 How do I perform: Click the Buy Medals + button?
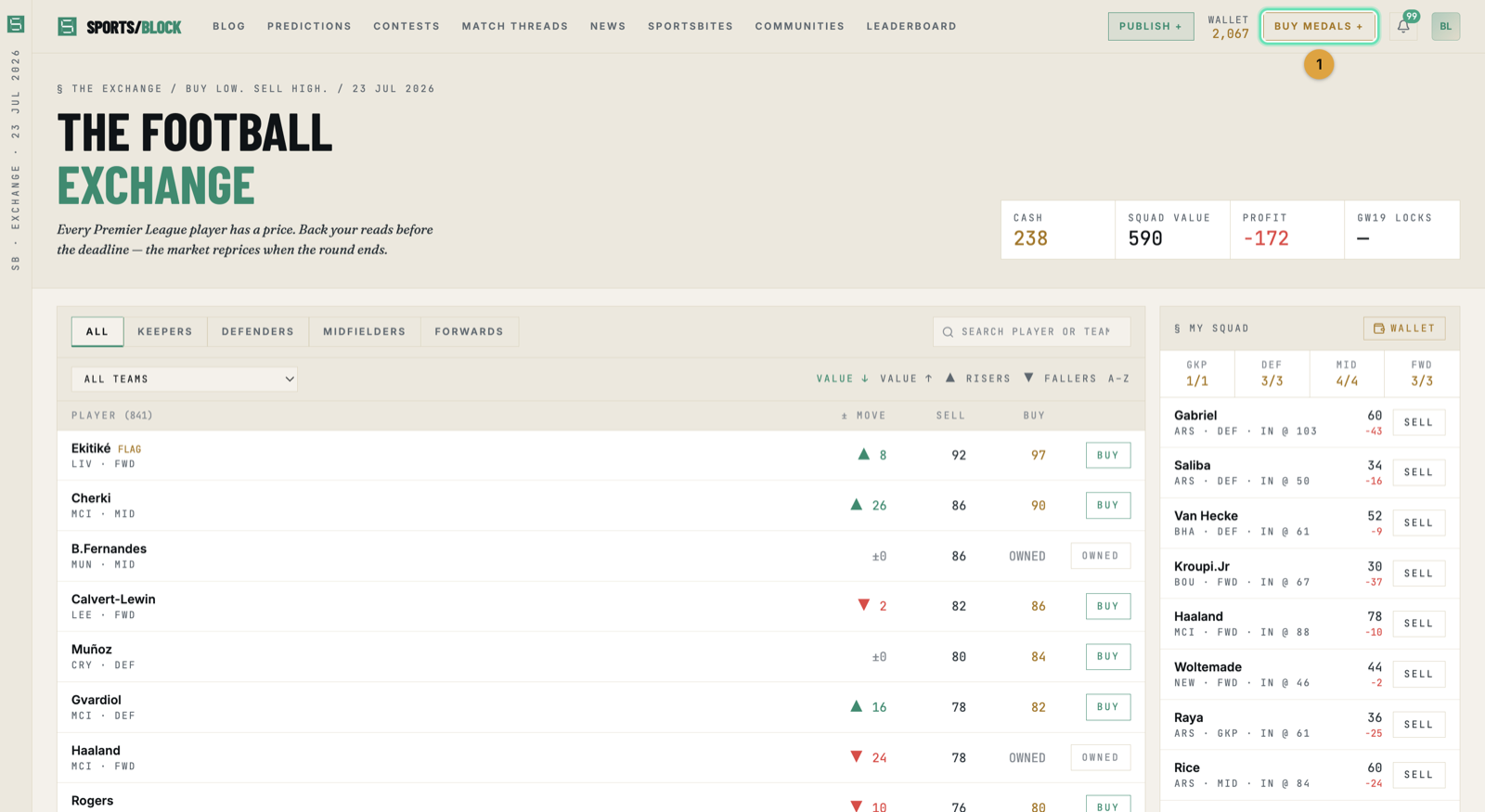[x=1319, y=26]
